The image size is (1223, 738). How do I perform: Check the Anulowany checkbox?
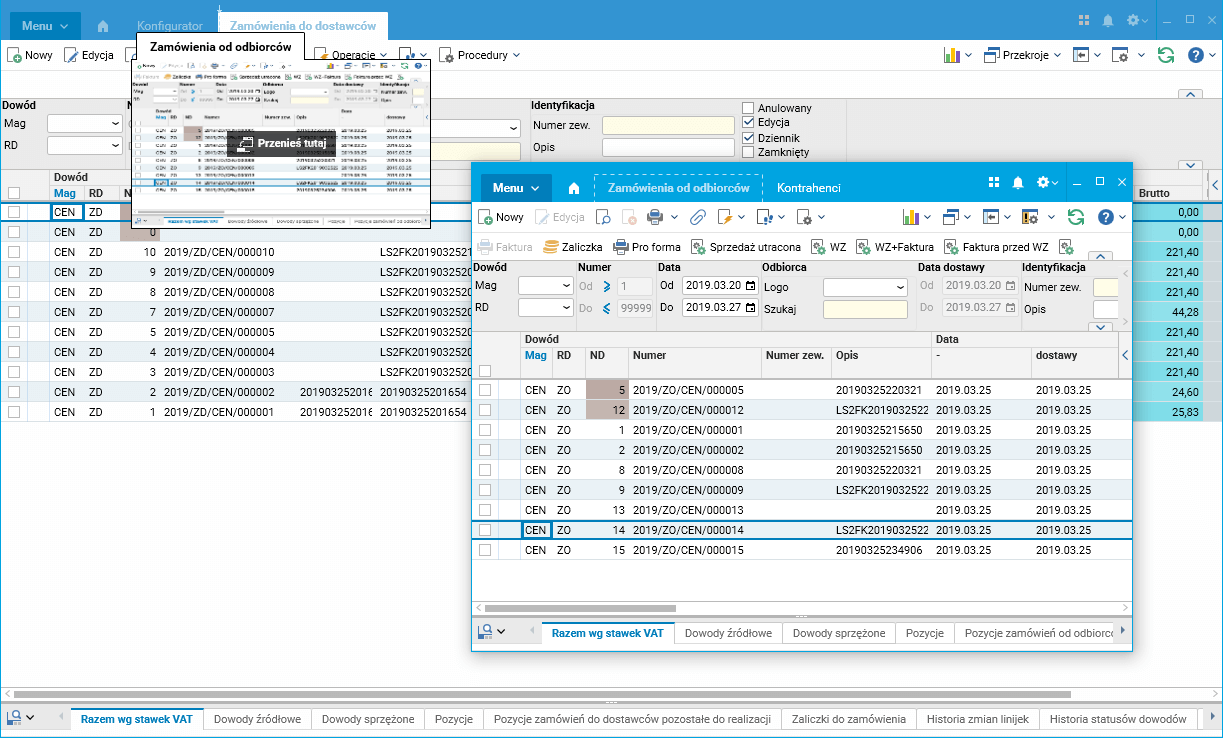748,108
